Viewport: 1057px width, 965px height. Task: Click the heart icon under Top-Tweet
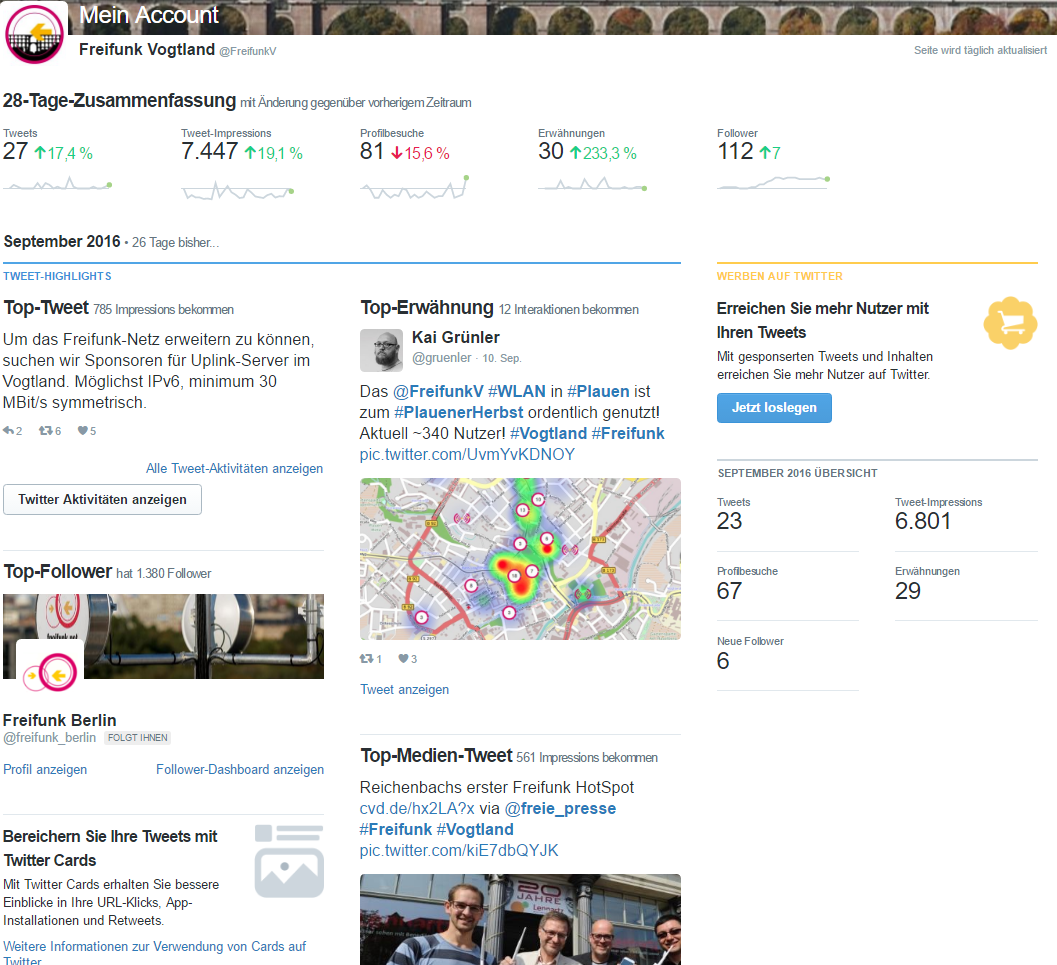pyautogui.click(x=83, y=431)
